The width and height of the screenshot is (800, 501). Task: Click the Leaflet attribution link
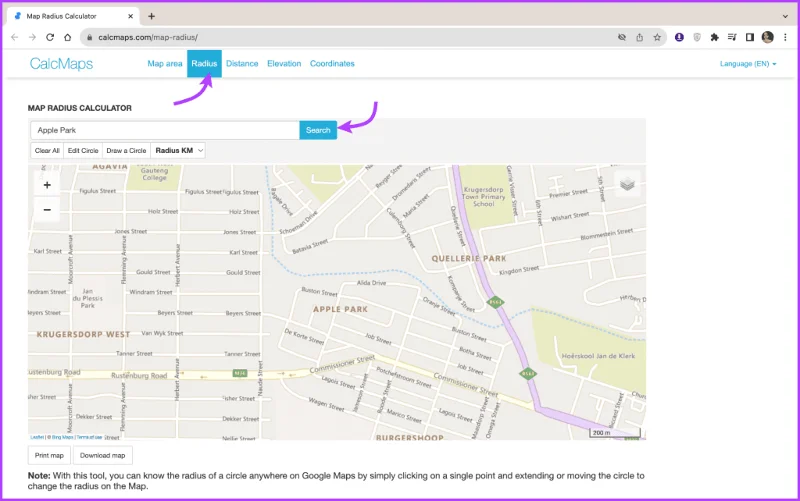(37, 437)
